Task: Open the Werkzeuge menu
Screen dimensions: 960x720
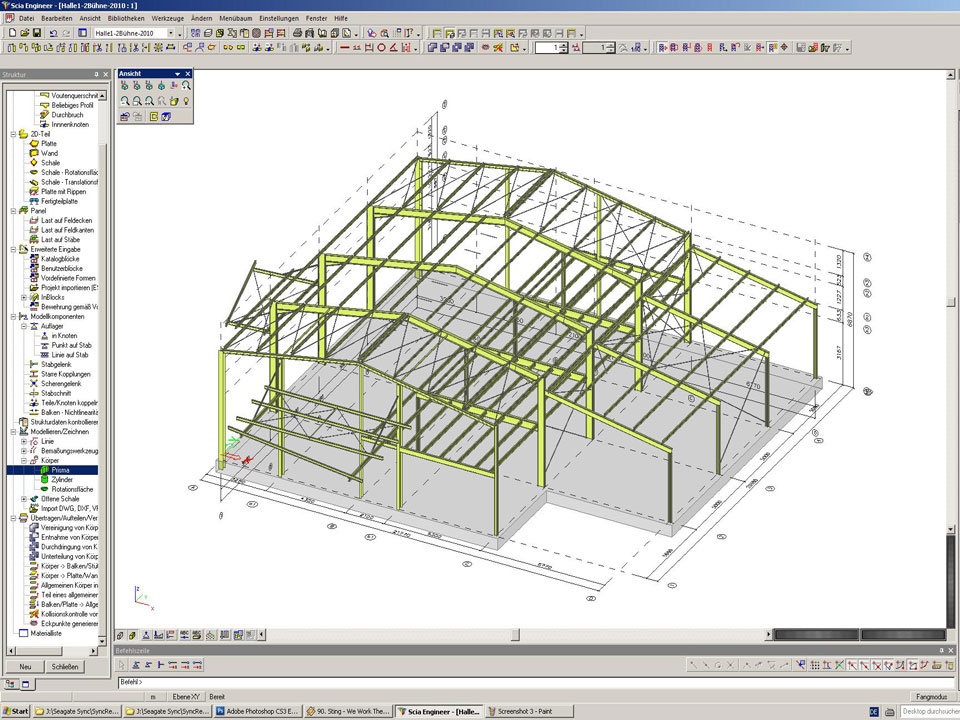Action: coord(168,18)
